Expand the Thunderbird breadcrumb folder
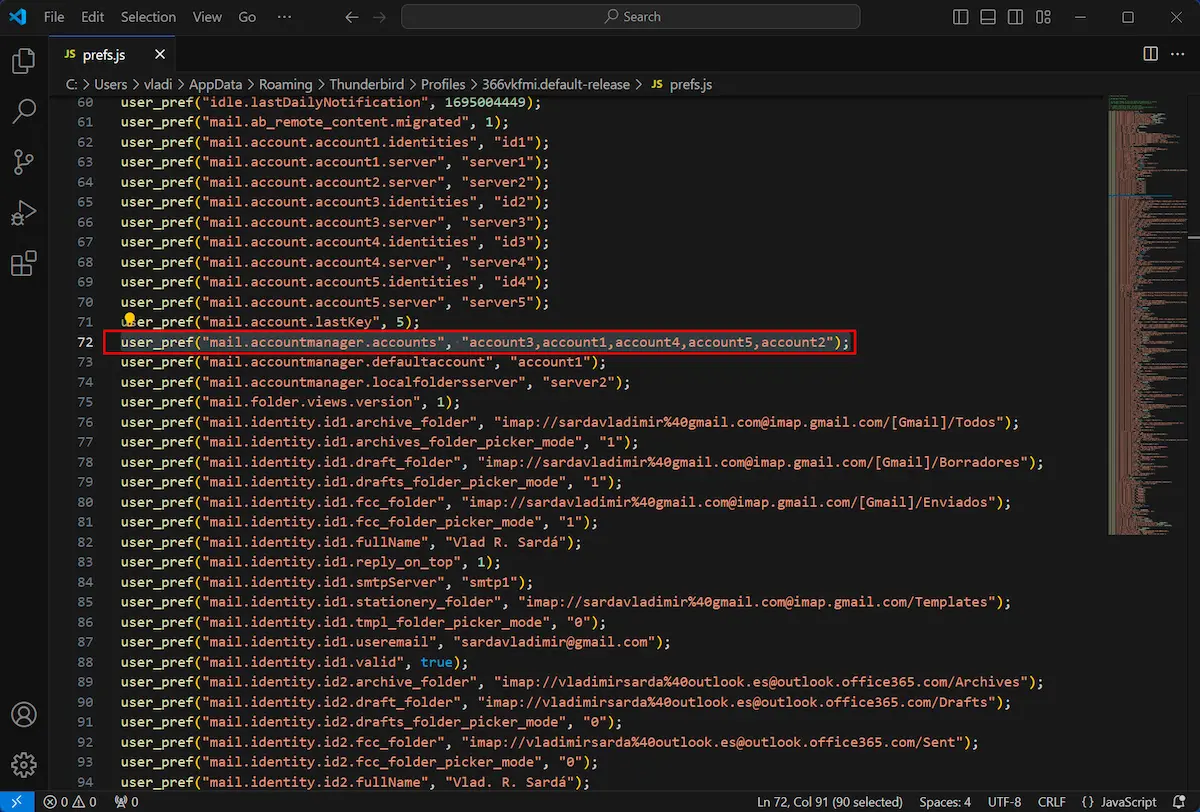The width and height of the screenshot is (1200, 812). pos(366,85)
